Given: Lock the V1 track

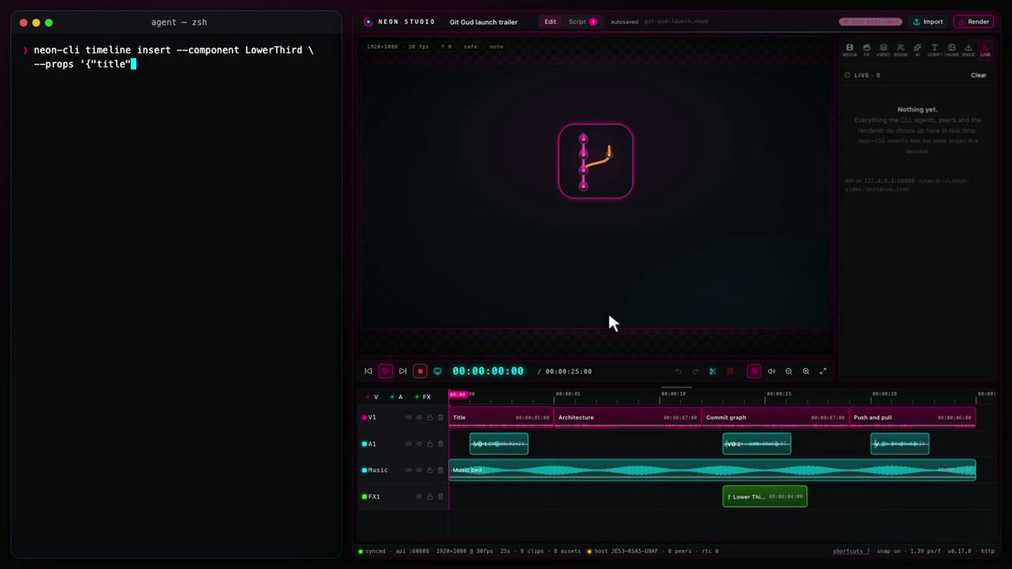Looking at the screenshot, I should [430, 417].
